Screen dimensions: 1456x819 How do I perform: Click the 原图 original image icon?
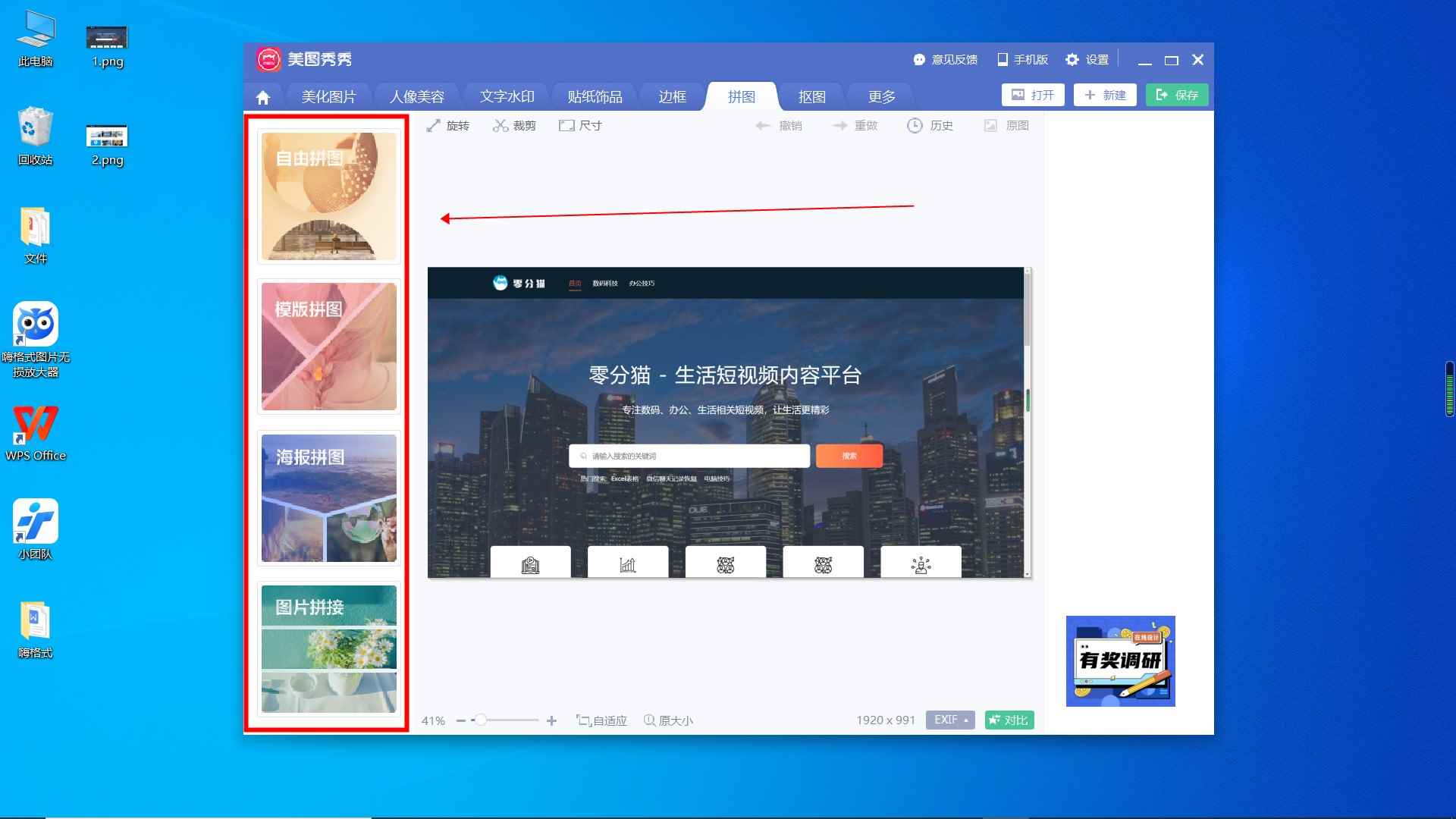tap(990, 125)
